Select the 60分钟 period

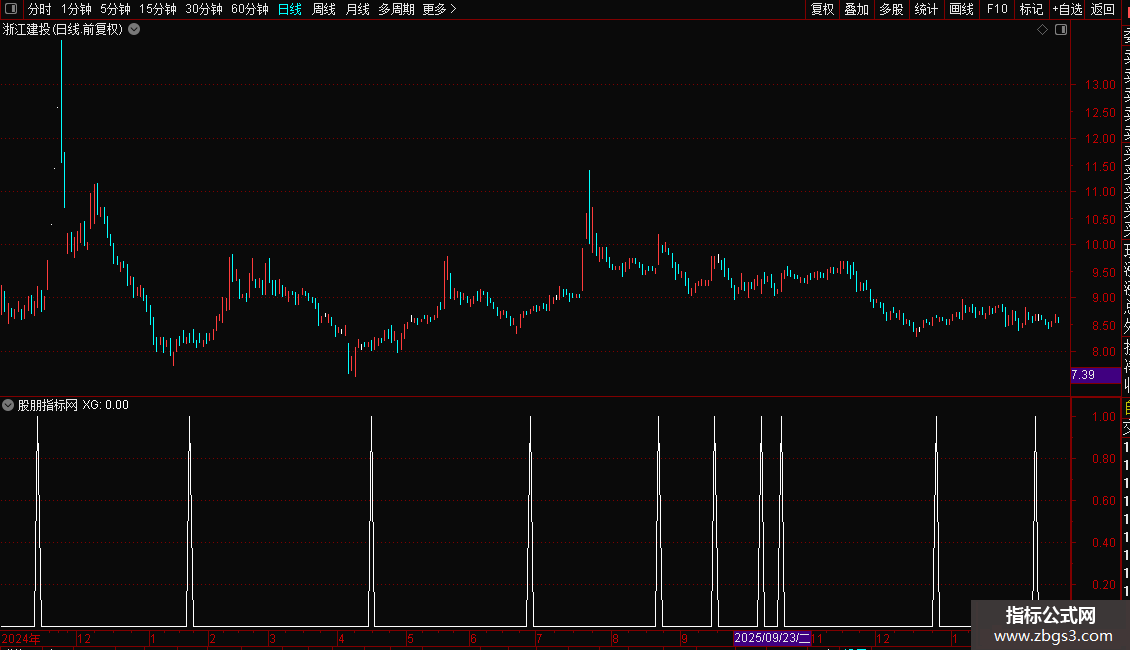click(x=250, y=9)
